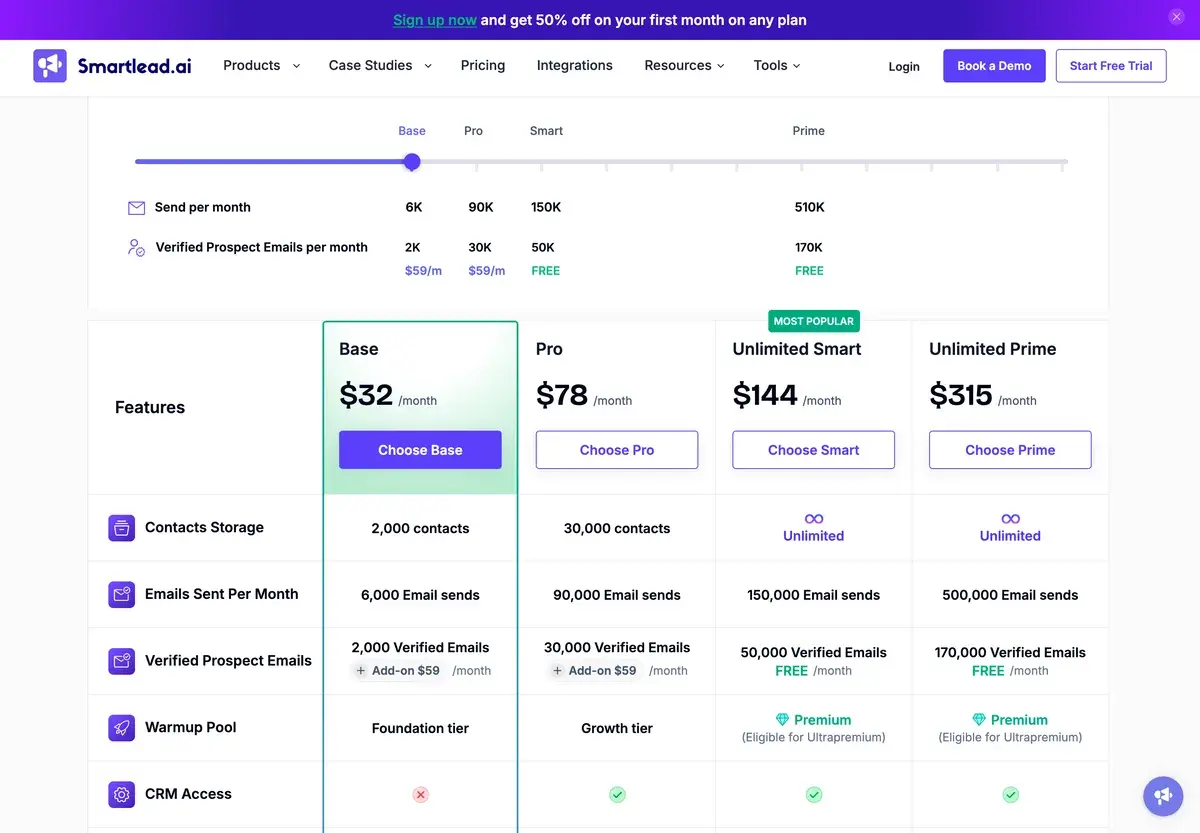Click the Foundation tier cell
The image size is (1200, 833).
420,728
